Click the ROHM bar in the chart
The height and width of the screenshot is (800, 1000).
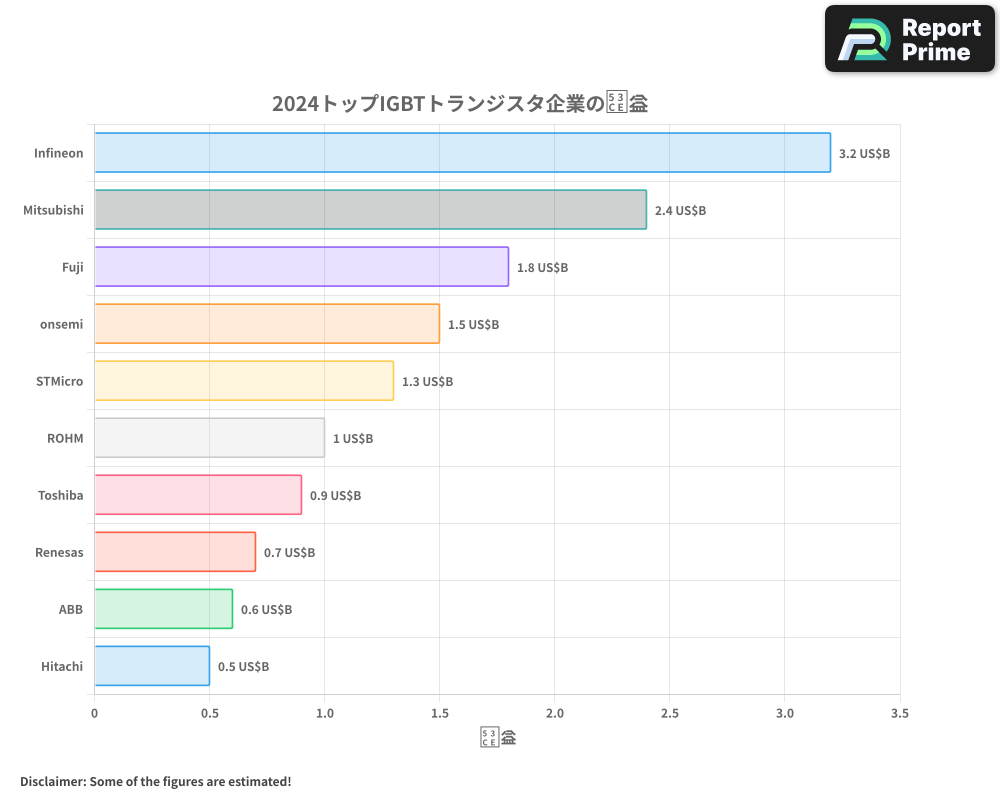(x=208, y=438)
